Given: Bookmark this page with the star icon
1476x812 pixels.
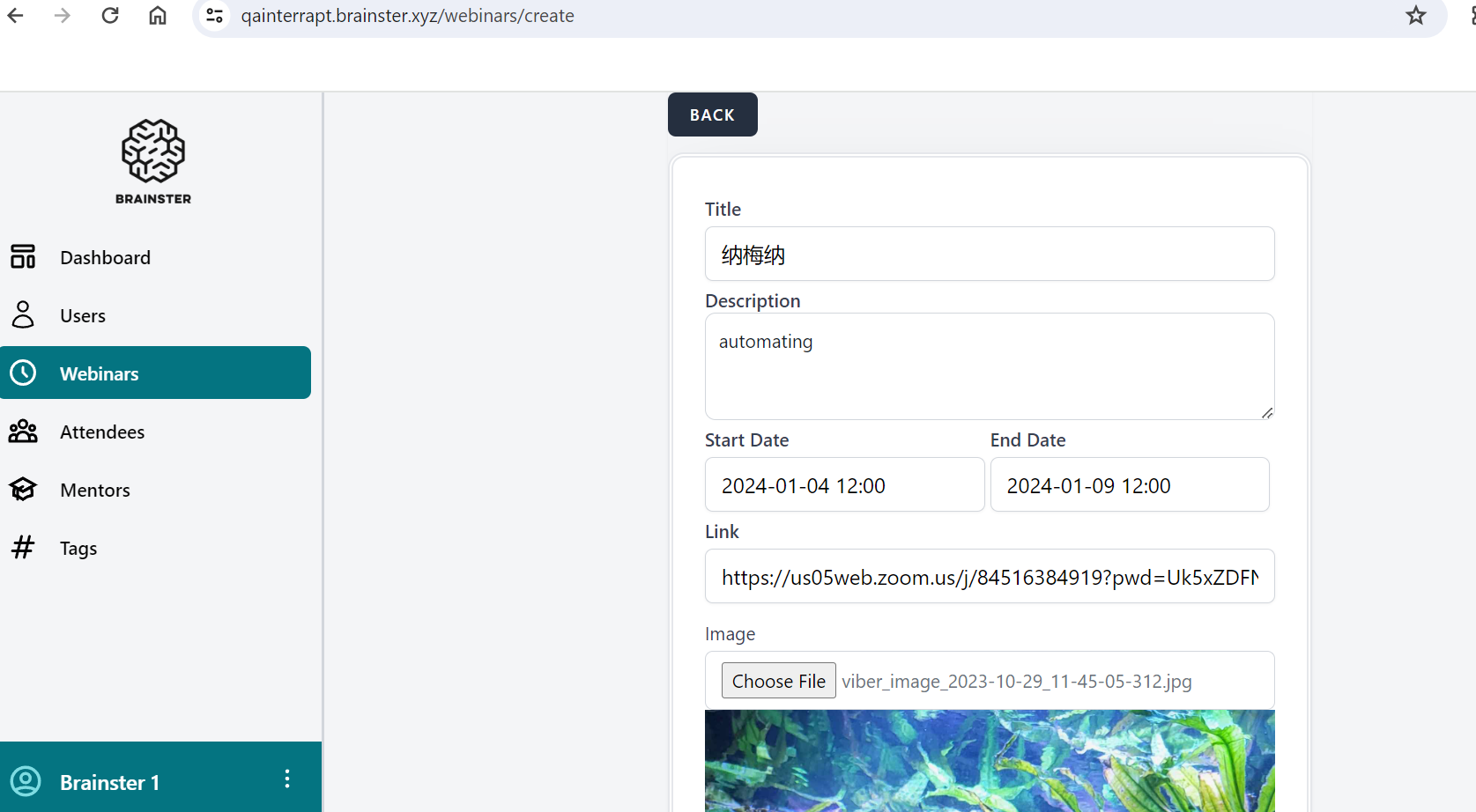Looking at the screenshot, I should (x=1415, y=16).
